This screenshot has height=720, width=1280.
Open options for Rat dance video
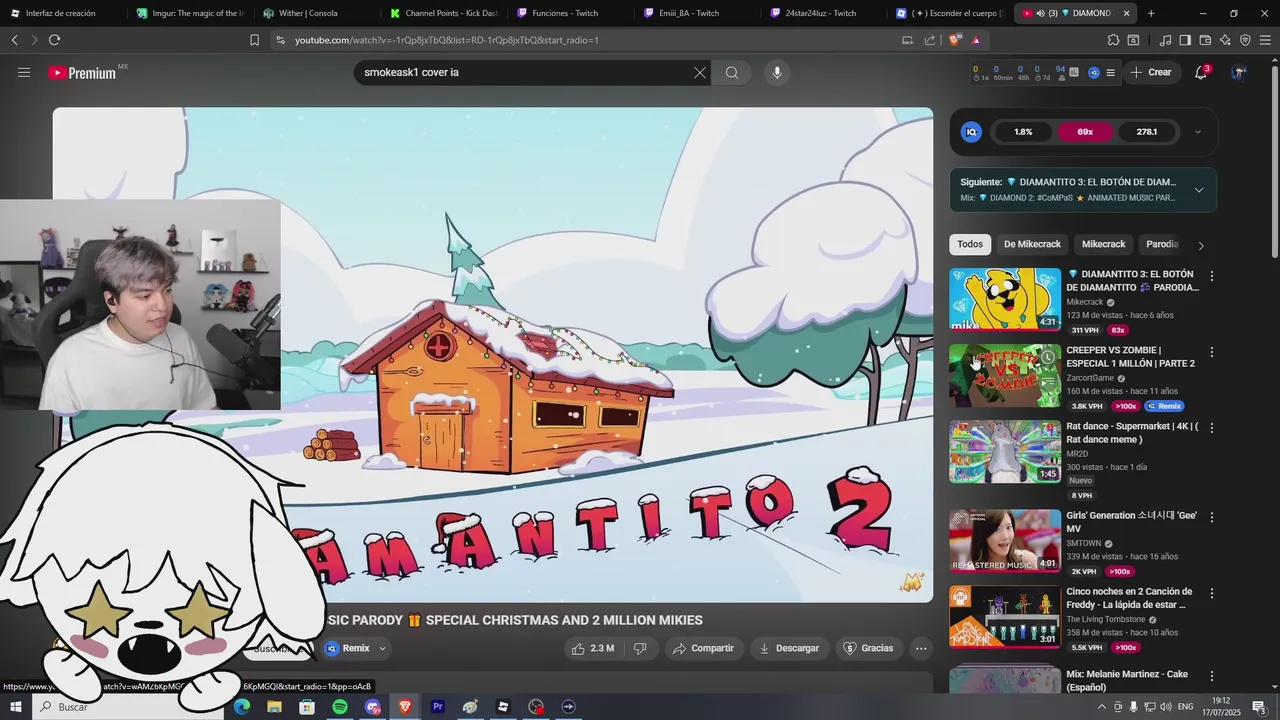point(1212,428)
